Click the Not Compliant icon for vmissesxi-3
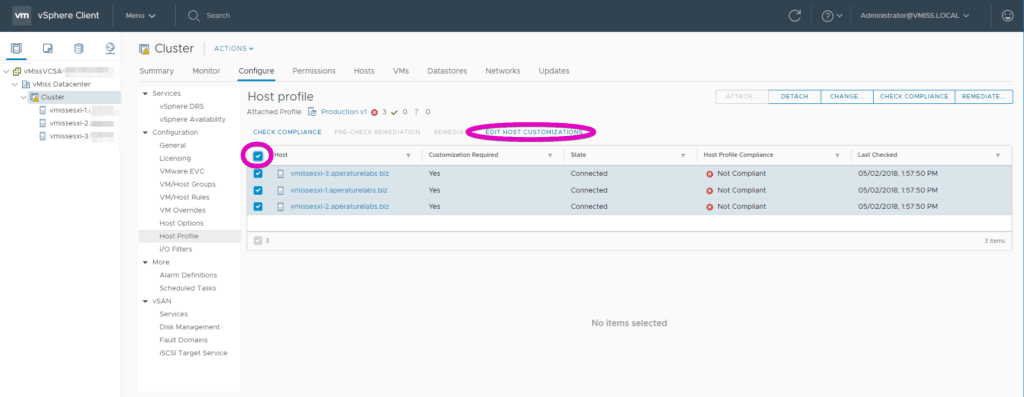This screenshot has width=1024, height=397. (709, 174)
